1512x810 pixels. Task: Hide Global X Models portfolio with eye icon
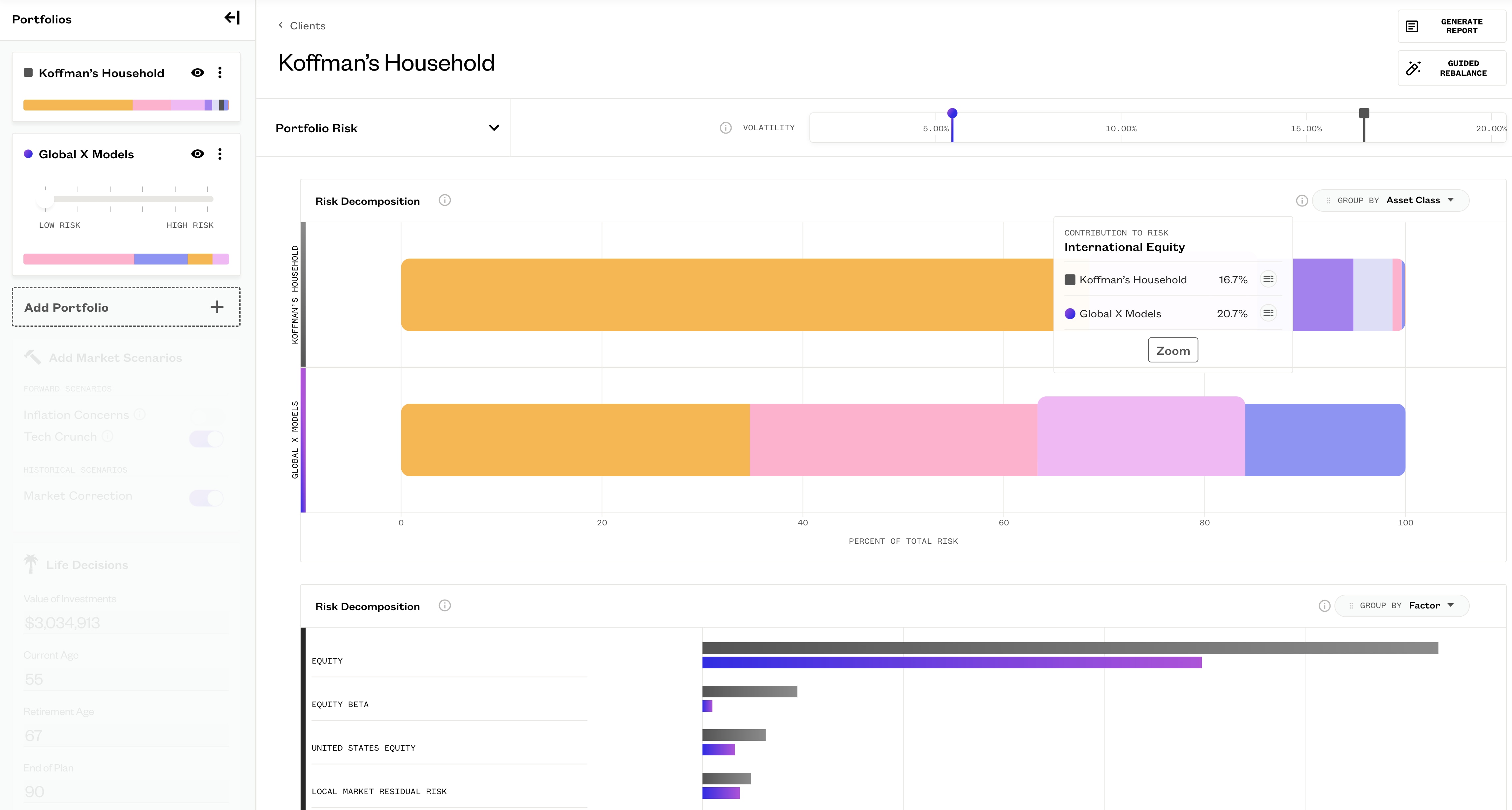click(x=198, y=154)
